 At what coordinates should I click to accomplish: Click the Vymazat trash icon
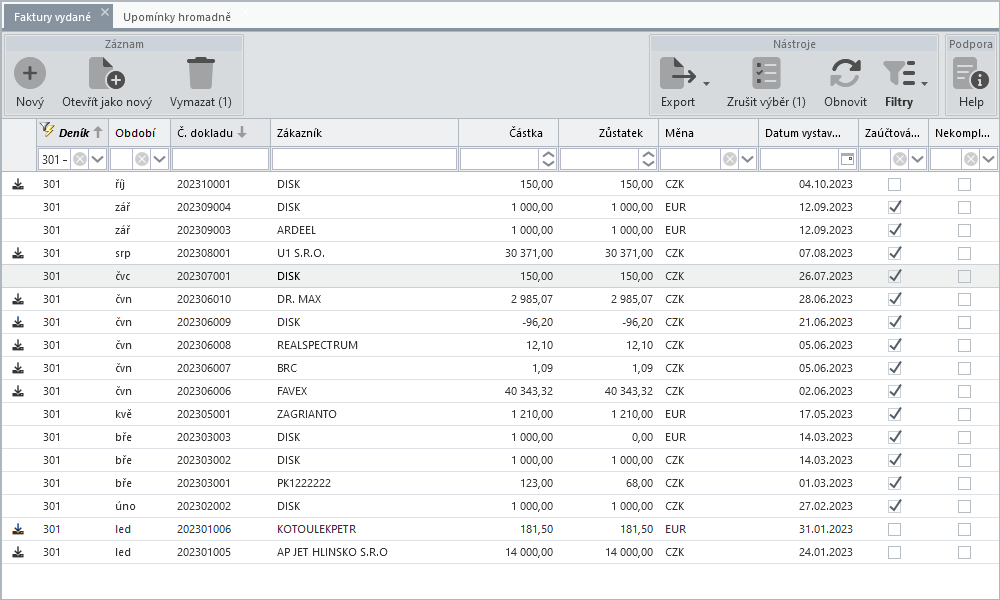[x=200, y=73]
